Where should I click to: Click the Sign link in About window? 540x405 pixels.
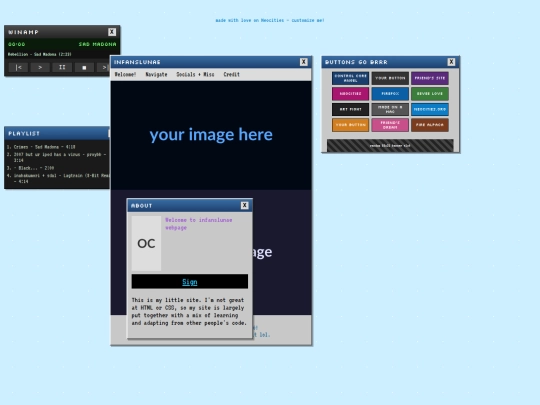pos(190,282)
